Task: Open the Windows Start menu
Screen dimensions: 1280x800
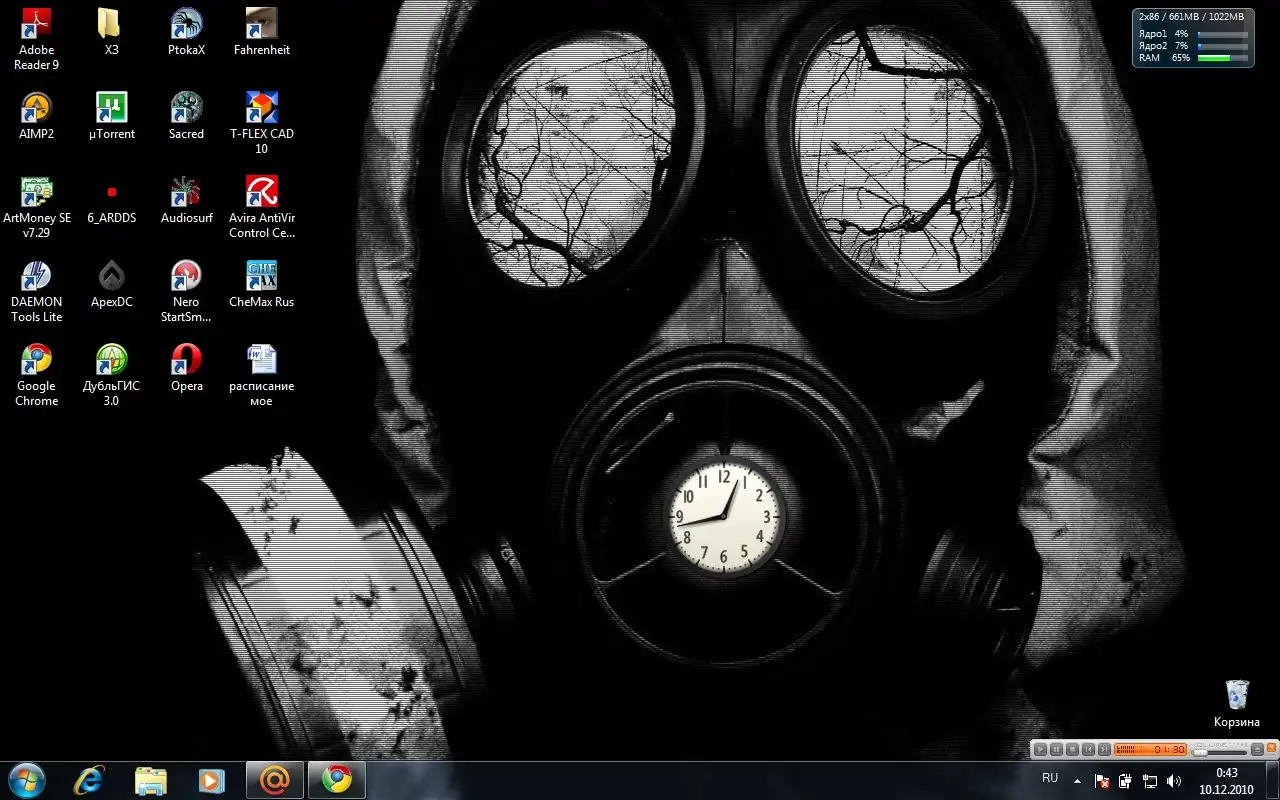Action: point(26,780)
